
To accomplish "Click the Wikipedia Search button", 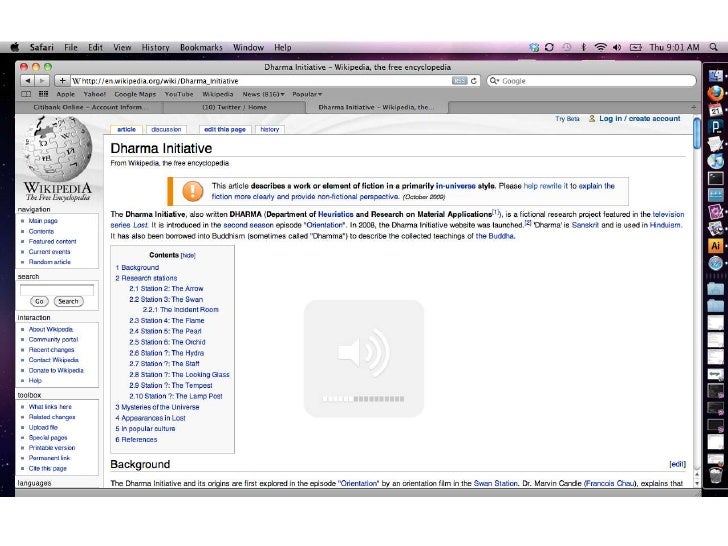I will click(68, 301).
